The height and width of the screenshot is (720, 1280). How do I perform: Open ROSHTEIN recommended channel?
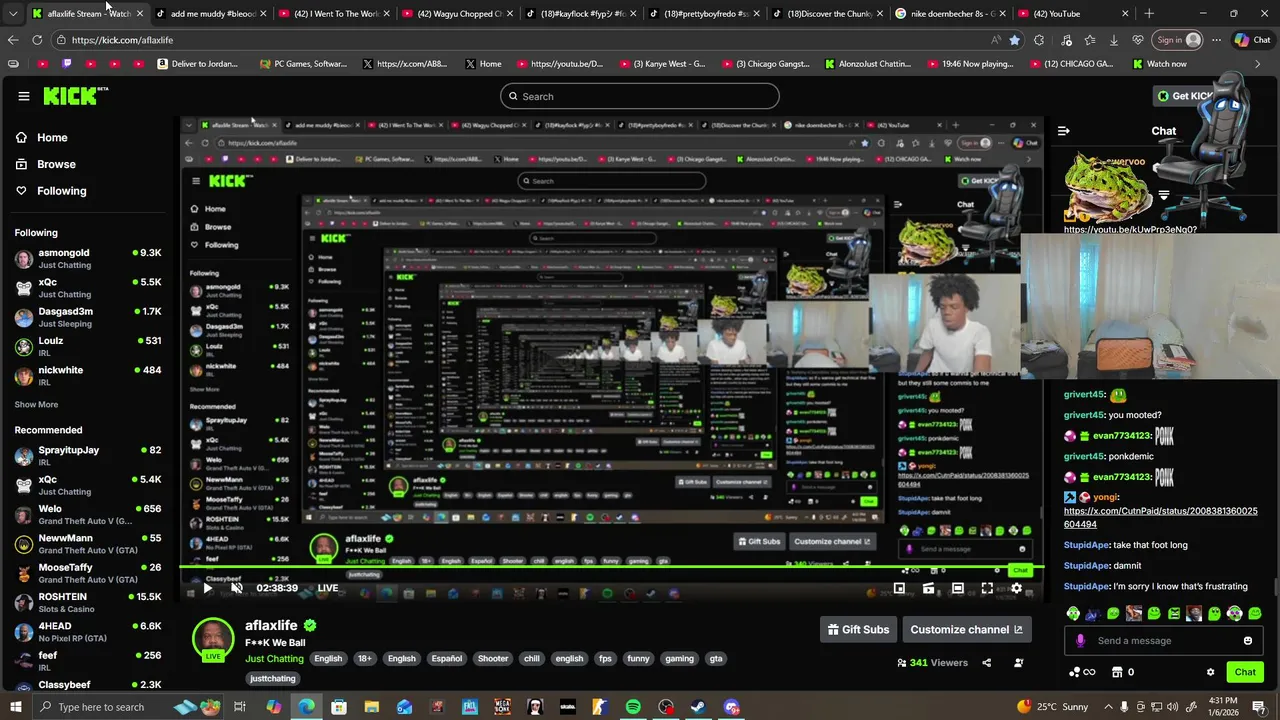tap(88, 603)
